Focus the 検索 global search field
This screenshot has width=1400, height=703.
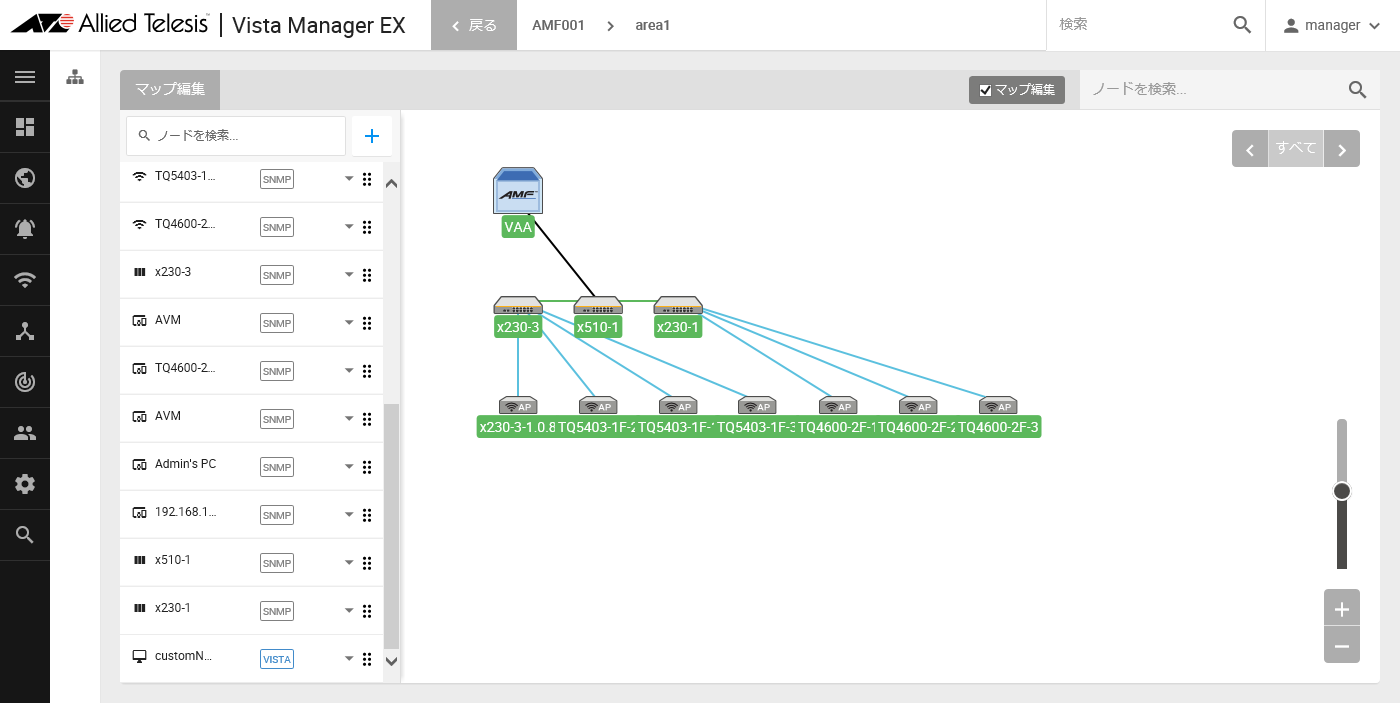(1138, 25)
